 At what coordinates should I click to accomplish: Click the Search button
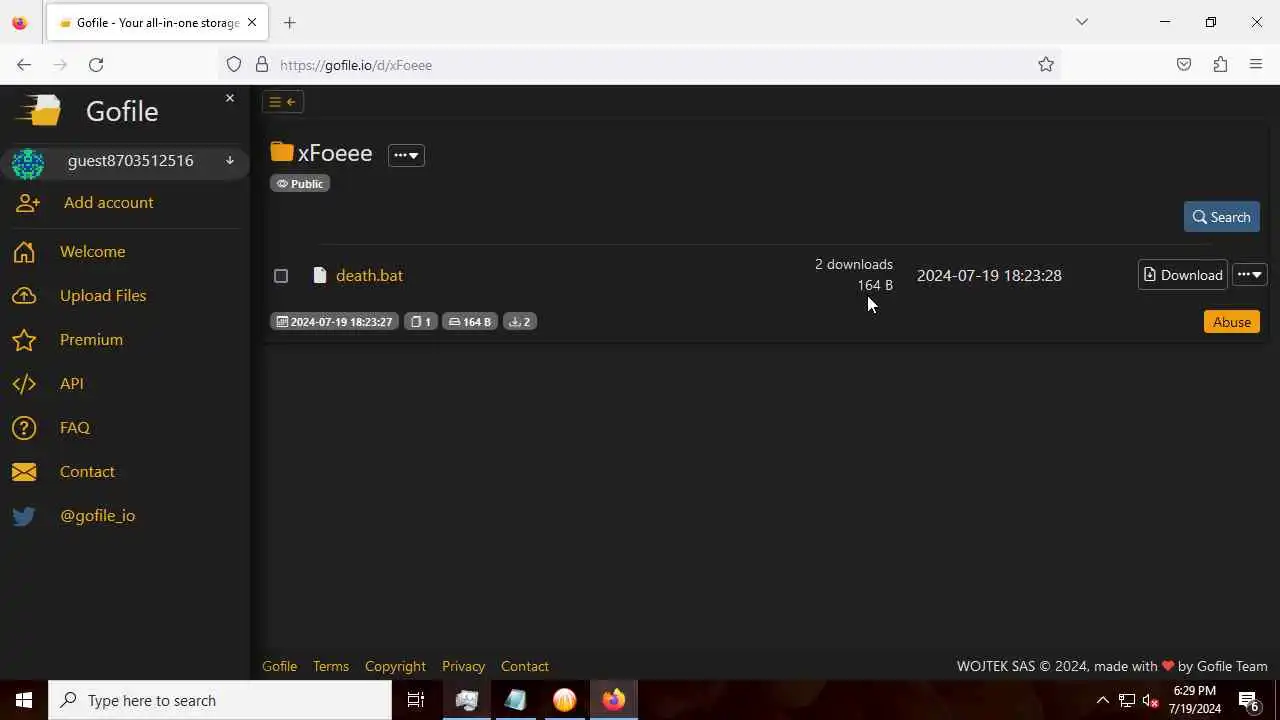[1222, 217]
